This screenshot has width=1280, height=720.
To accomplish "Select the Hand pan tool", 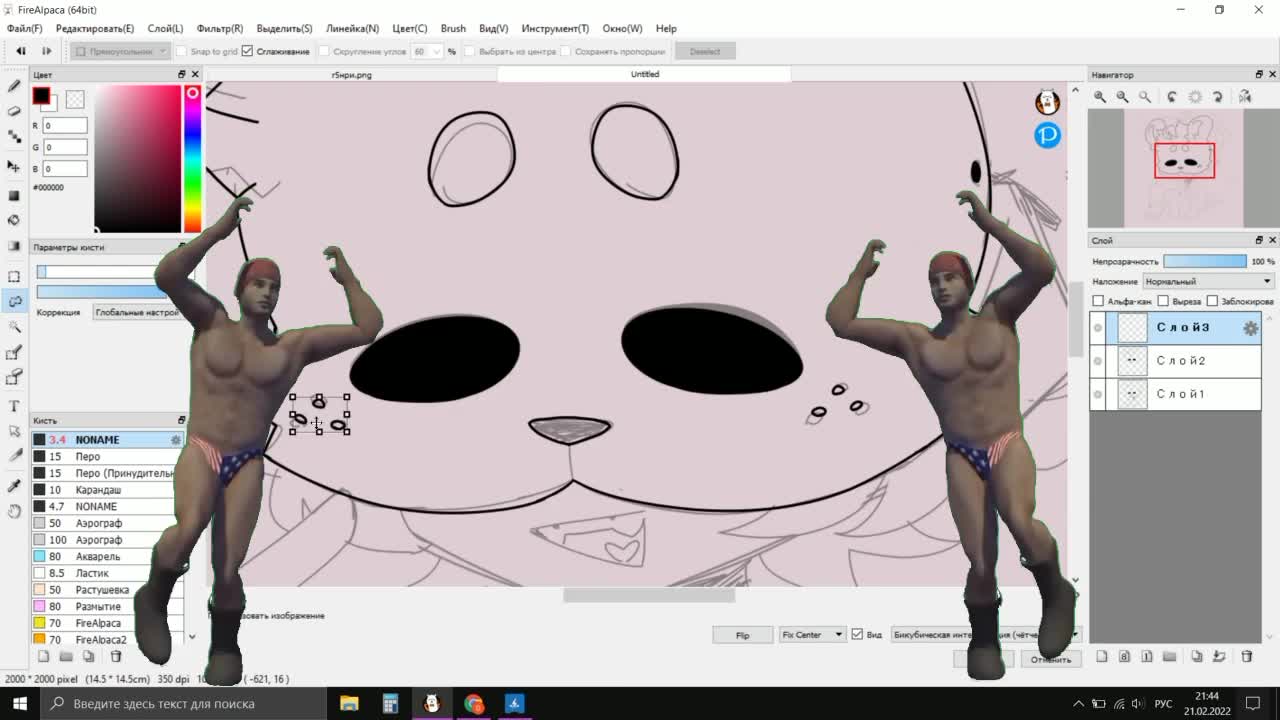I will pos(14,511).
